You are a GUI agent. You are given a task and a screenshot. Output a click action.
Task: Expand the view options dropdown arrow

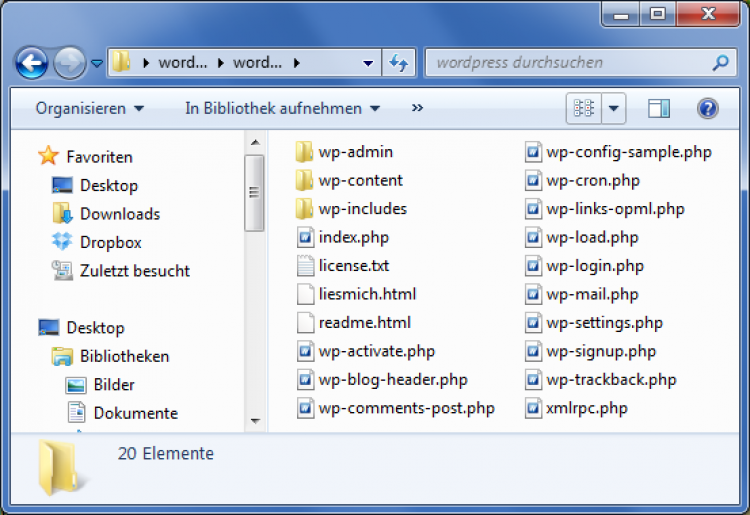point(613,108)
